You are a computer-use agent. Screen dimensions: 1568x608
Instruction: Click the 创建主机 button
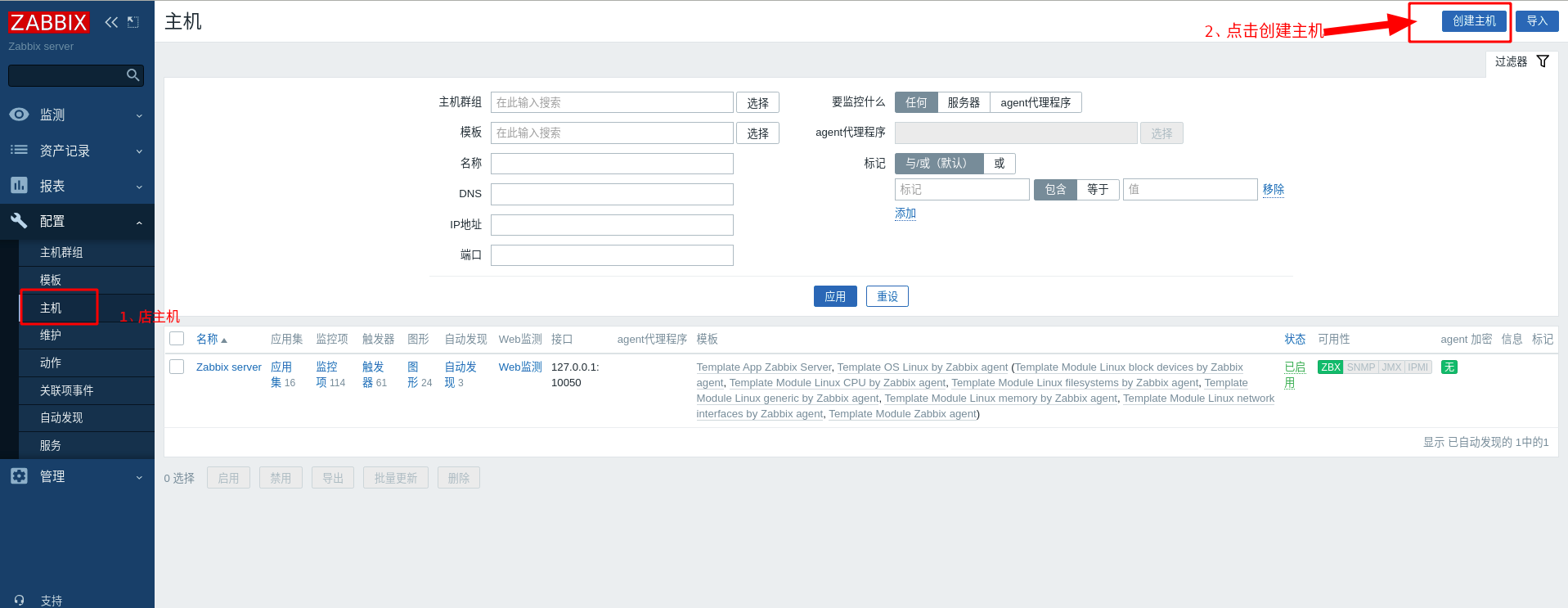tap(1474, 21)
